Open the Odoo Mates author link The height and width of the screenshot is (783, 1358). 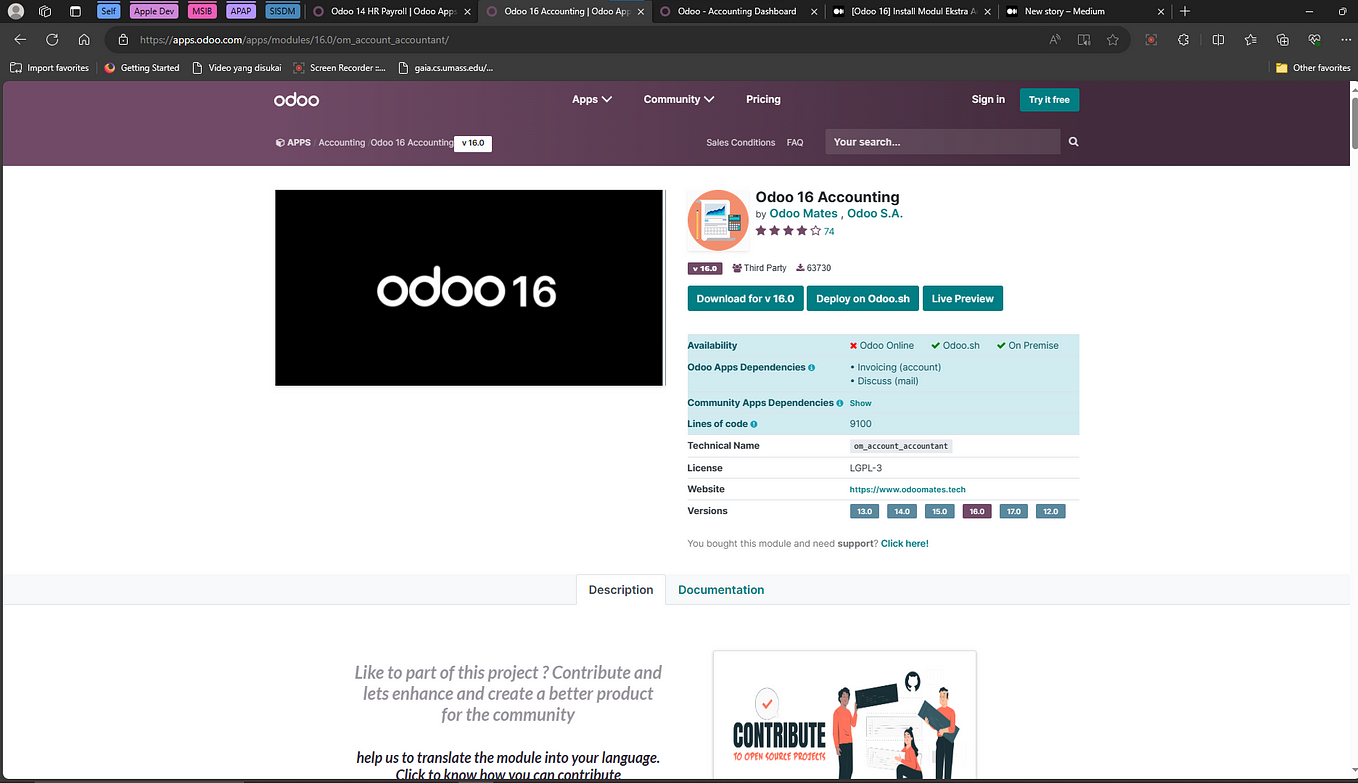(803, 213)
